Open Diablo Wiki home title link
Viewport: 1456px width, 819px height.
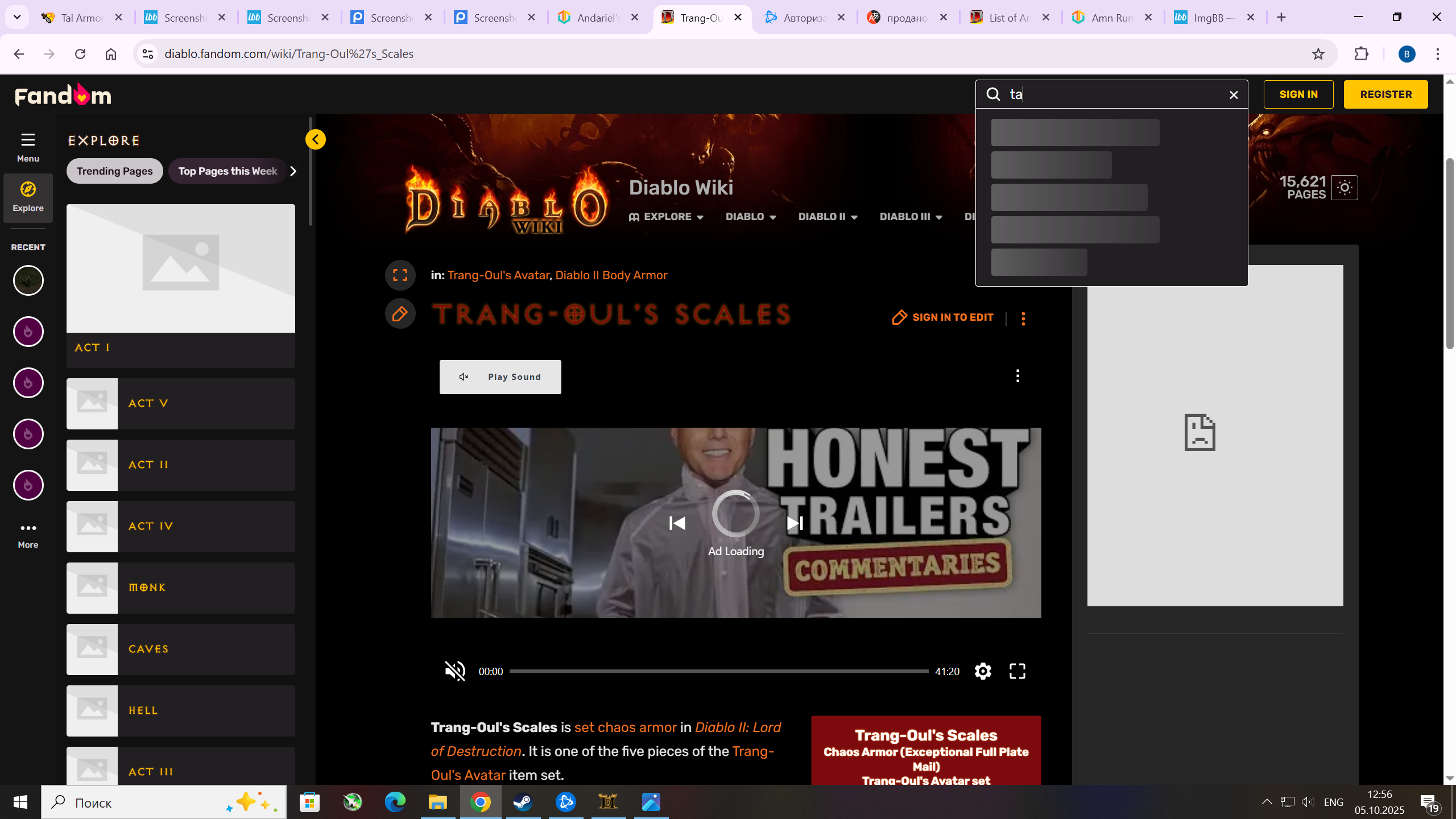681,188
